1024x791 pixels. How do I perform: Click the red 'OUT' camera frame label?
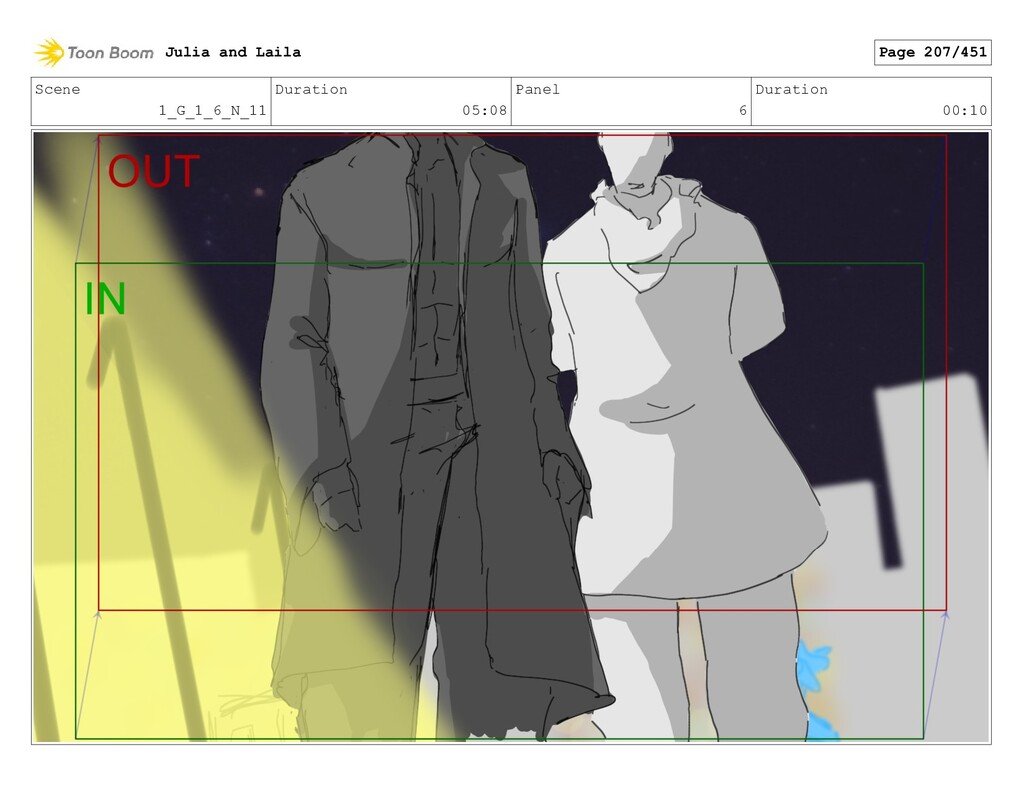coord(153,171)
